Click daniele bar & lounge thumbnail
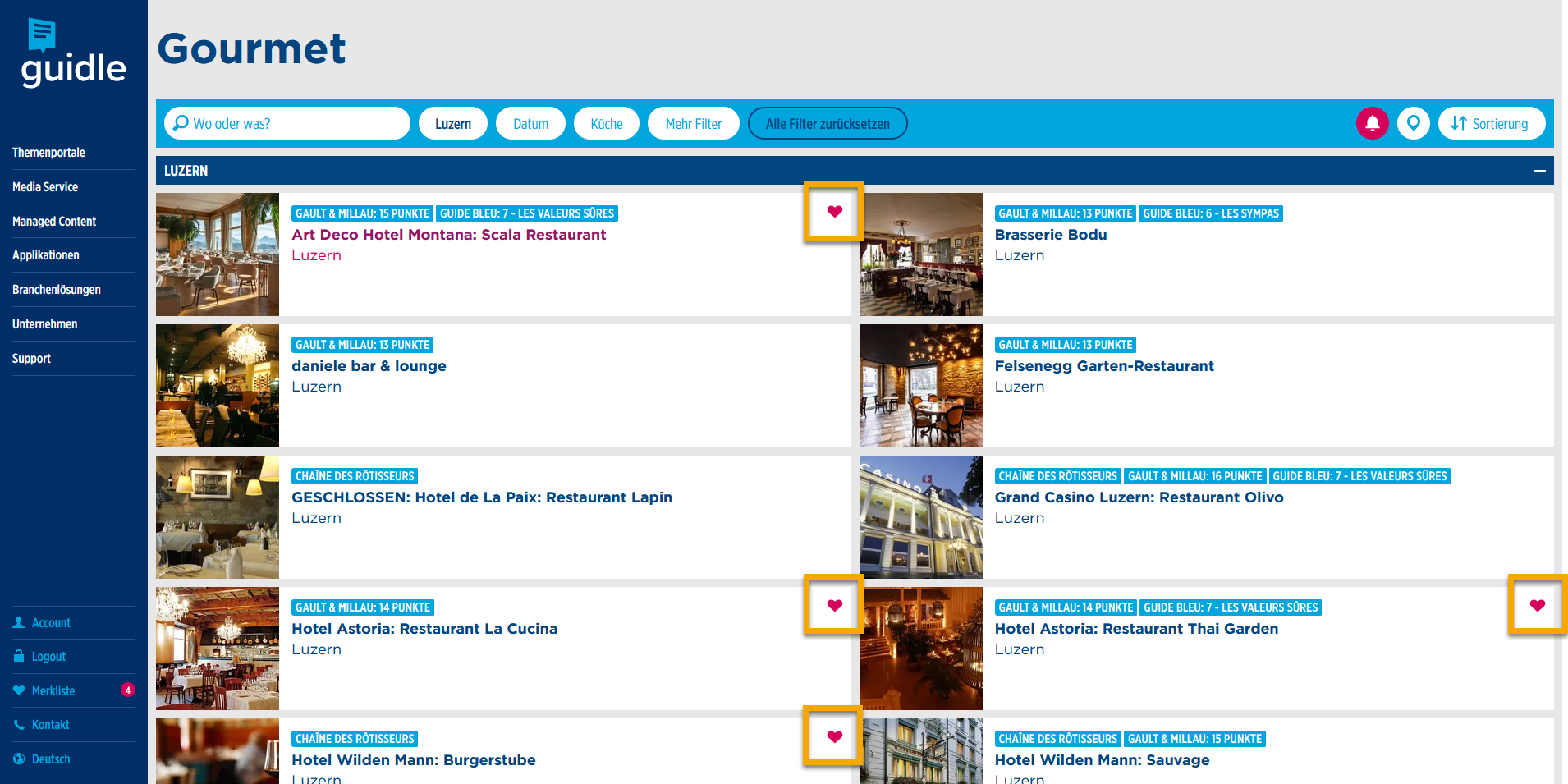The width and height of the screenshot is (1568, 784). [218, 386]
